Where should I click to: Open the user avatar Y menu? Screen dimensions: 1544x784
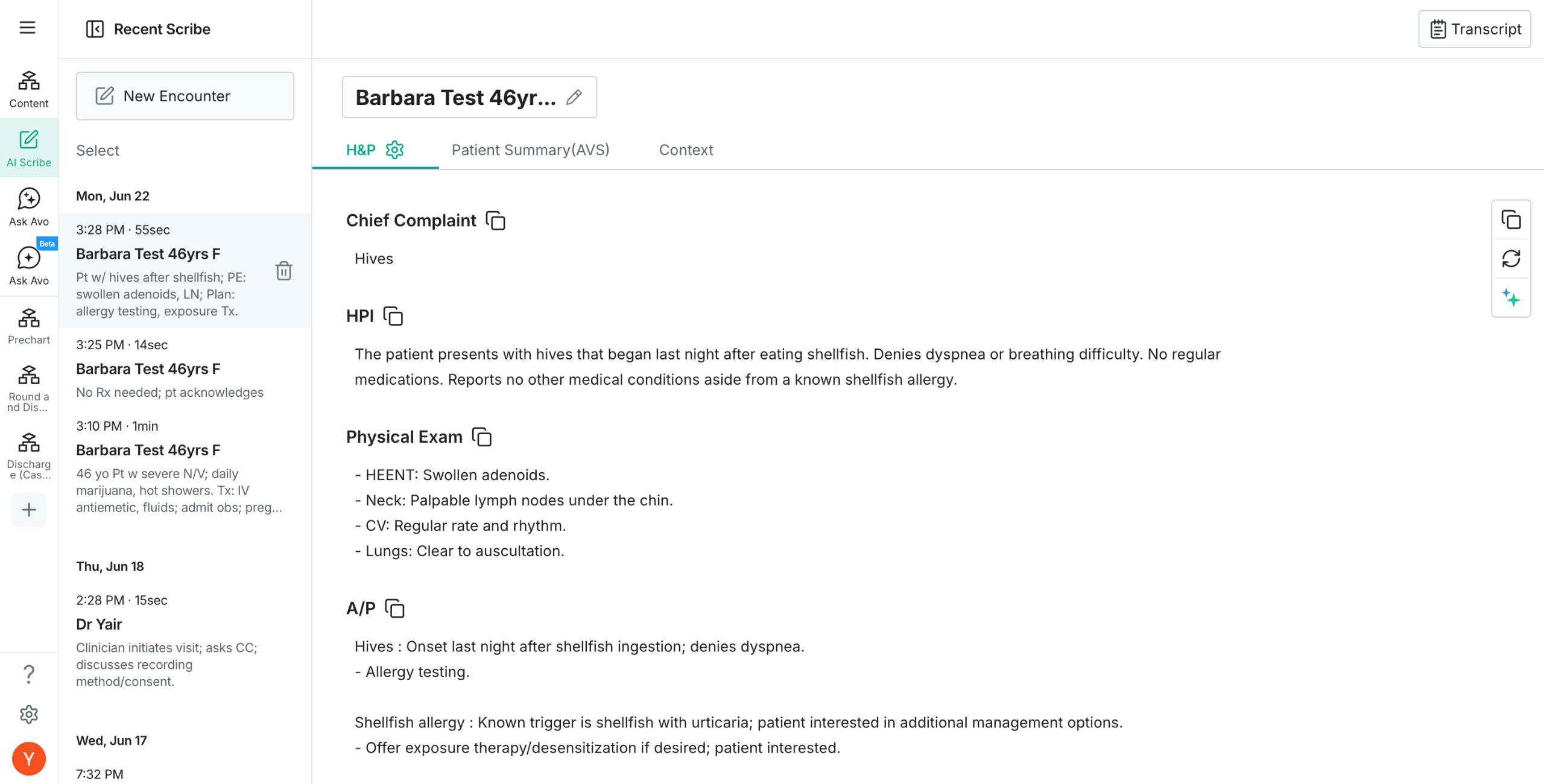29,759
